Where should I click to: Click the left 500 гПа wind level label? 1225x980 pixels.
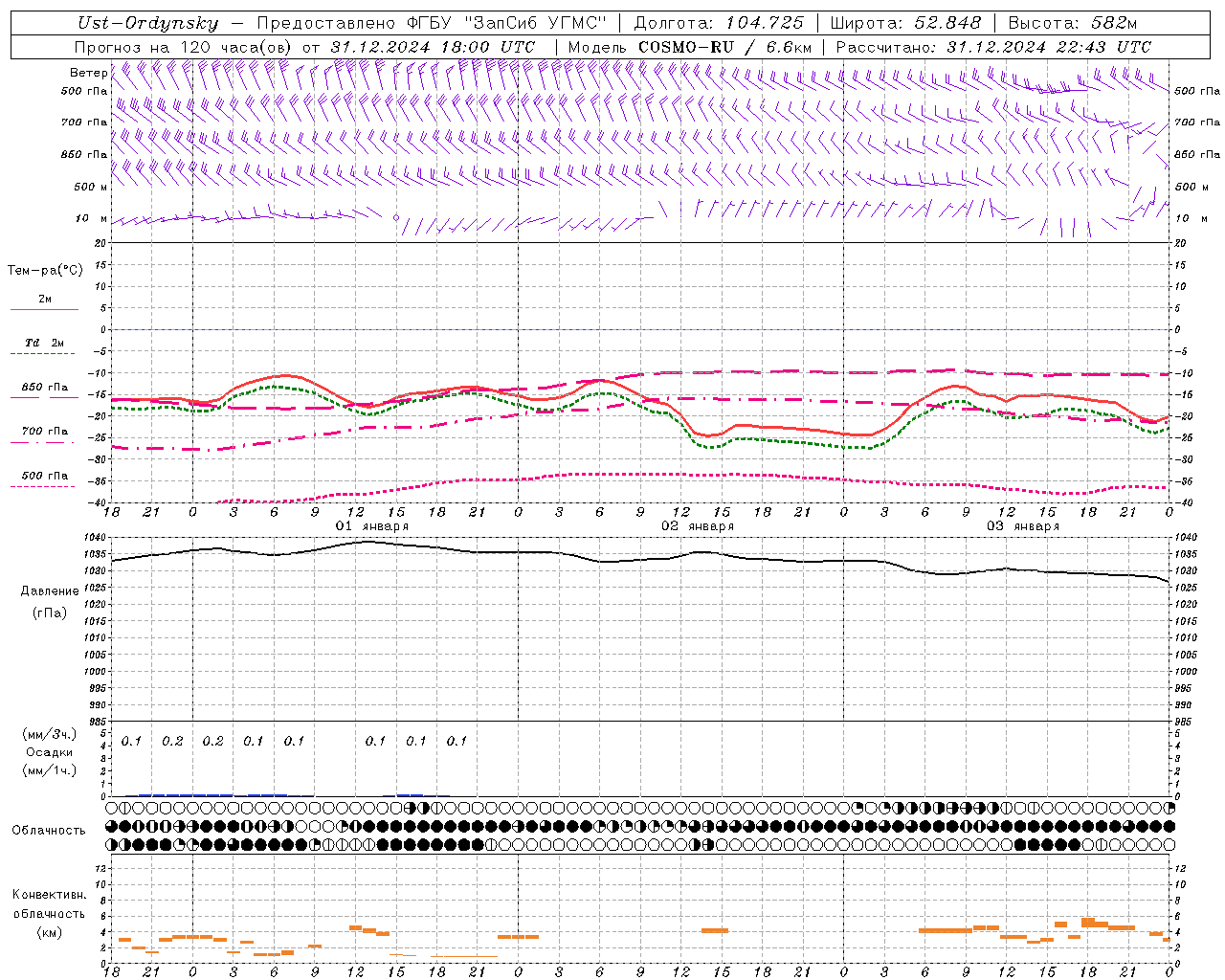click(x=84, y=91)
